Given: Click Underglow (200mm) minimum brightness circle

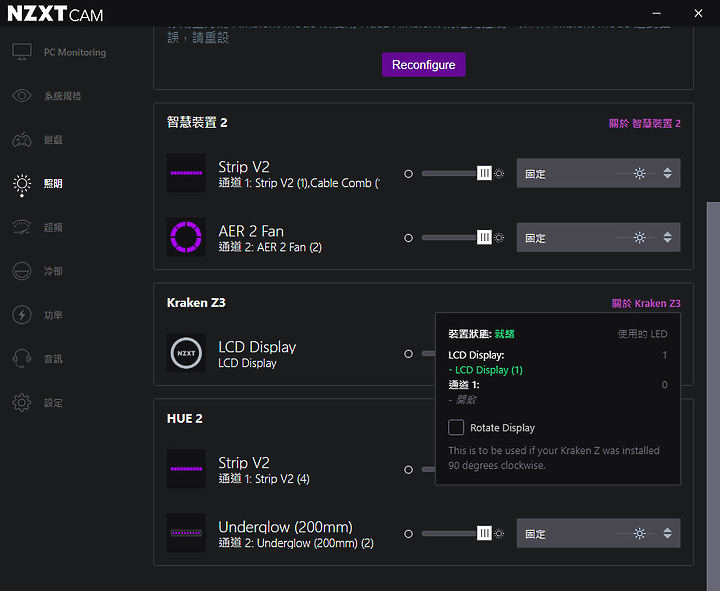Looking at the screenshot, I should pyautogui.click(x=408, y=534).
